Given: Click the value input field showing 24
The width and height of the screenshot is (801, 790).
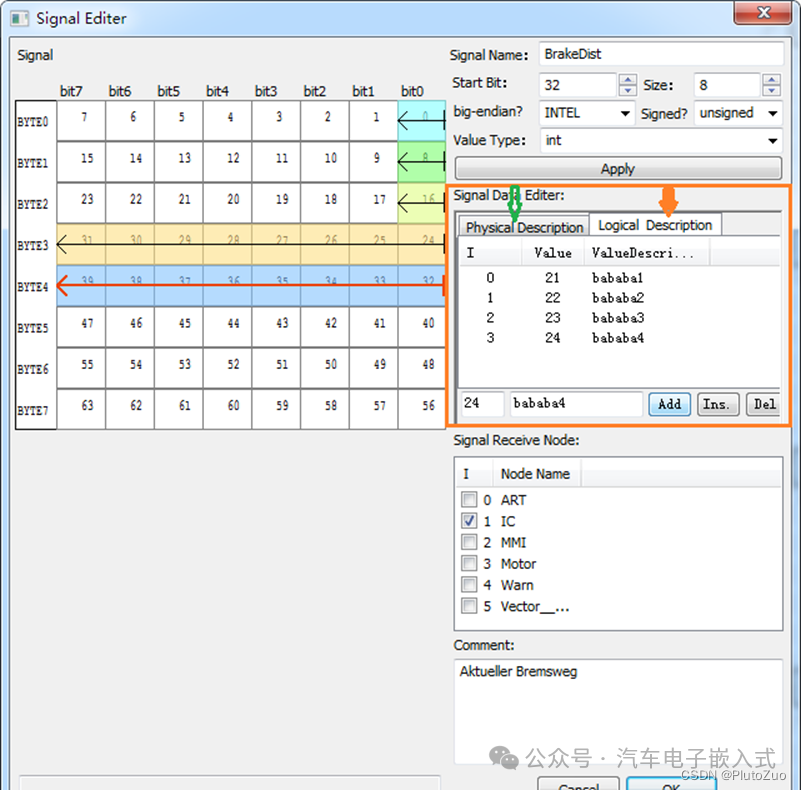Looking at the screenshot, I should (482, 404).
